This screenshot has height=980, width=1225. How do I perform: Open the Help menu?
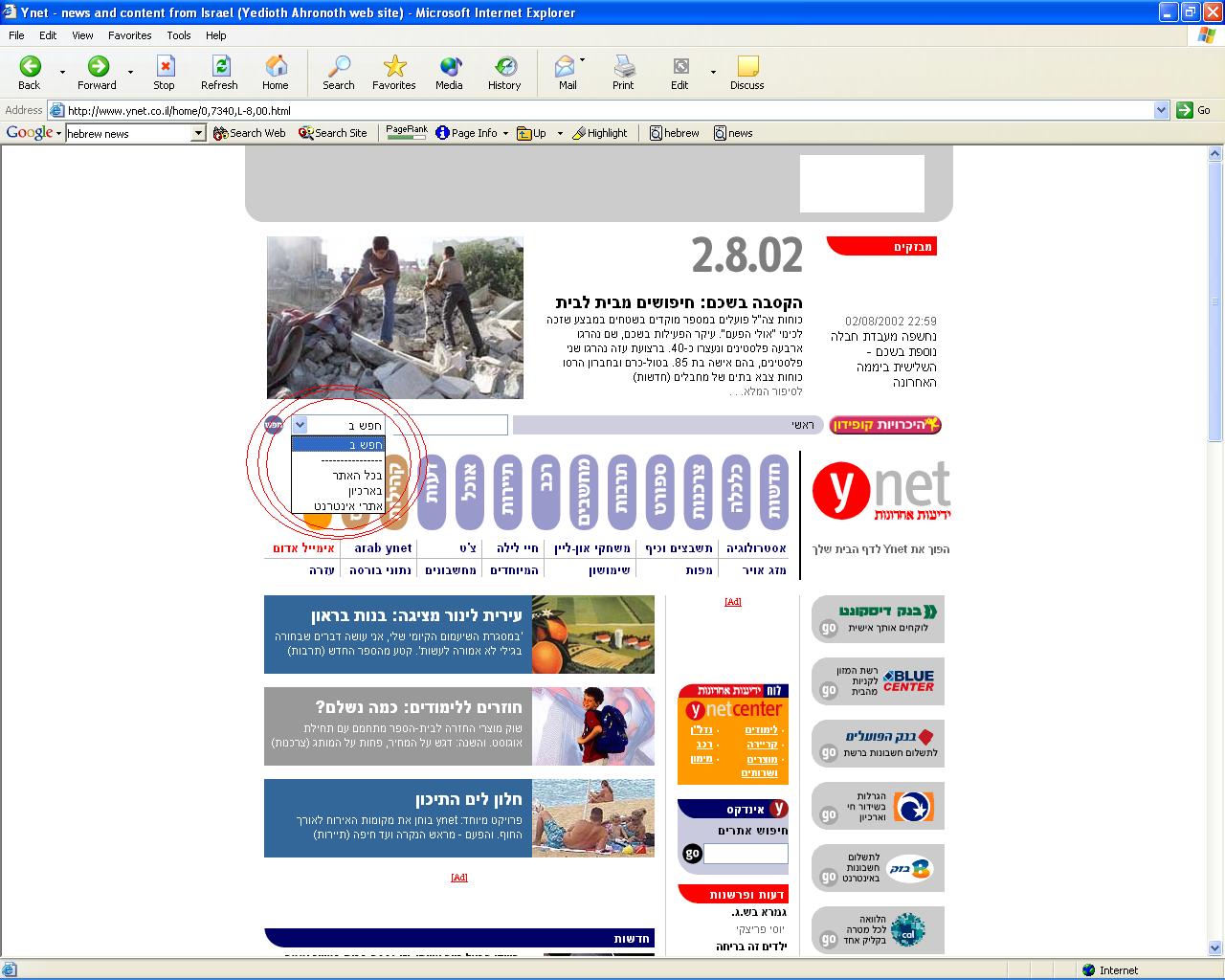pos(216,35)
